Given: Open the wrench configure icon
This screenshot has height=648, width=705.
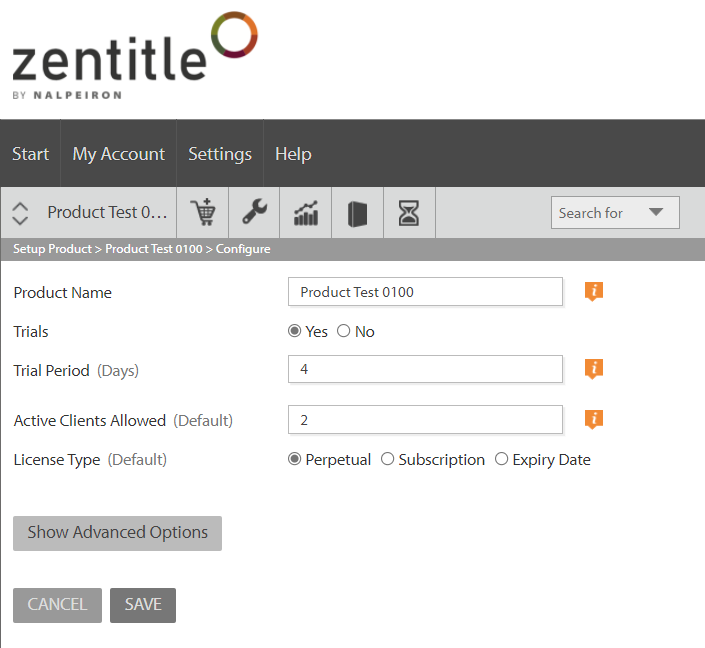Looking at the screenshot, I should tap(254, 212).
